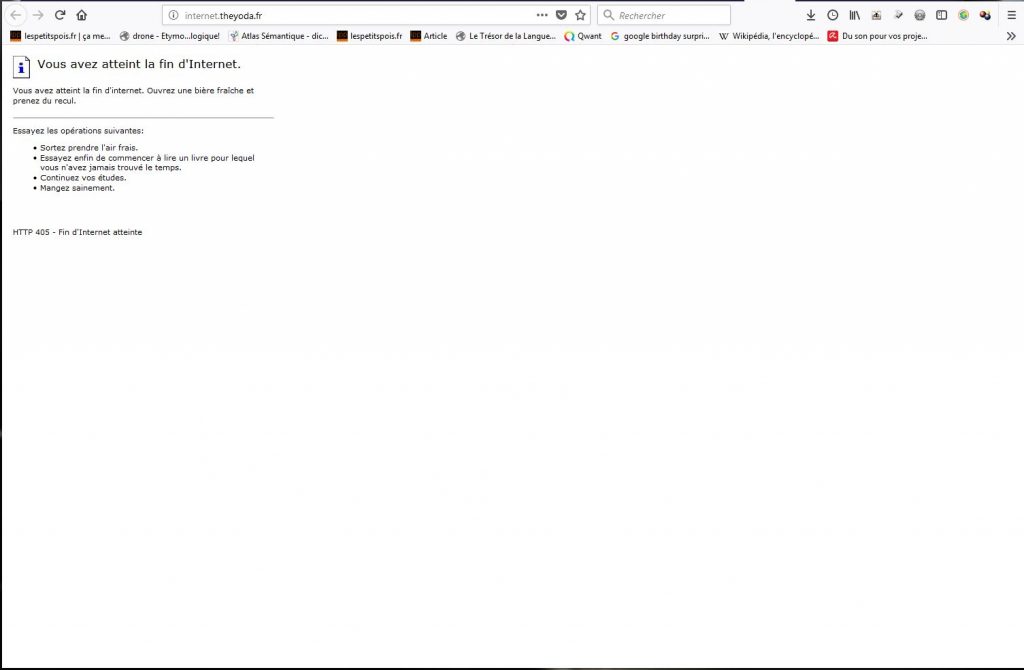Toggle the sidebar view
This screenshot has height=670, width=1024.
(941, 15)
